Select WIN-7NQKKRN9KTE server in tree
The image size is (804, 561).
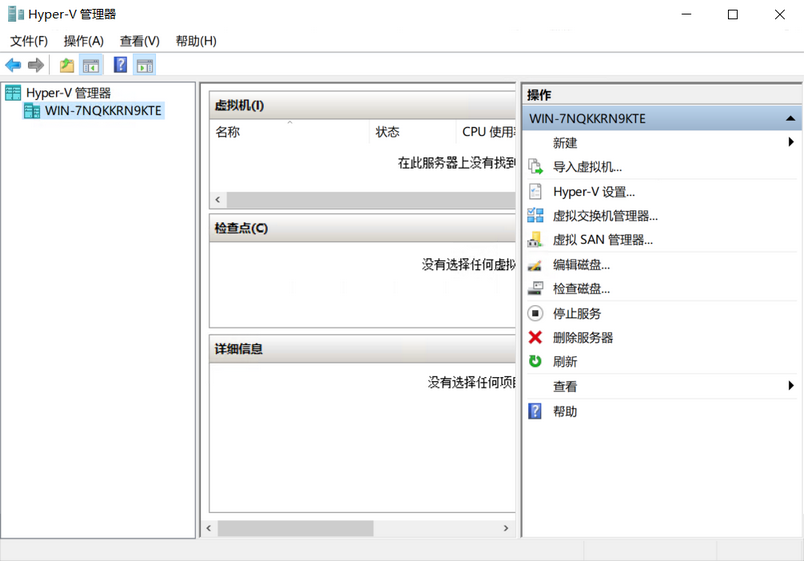click(x=103, y=111)
